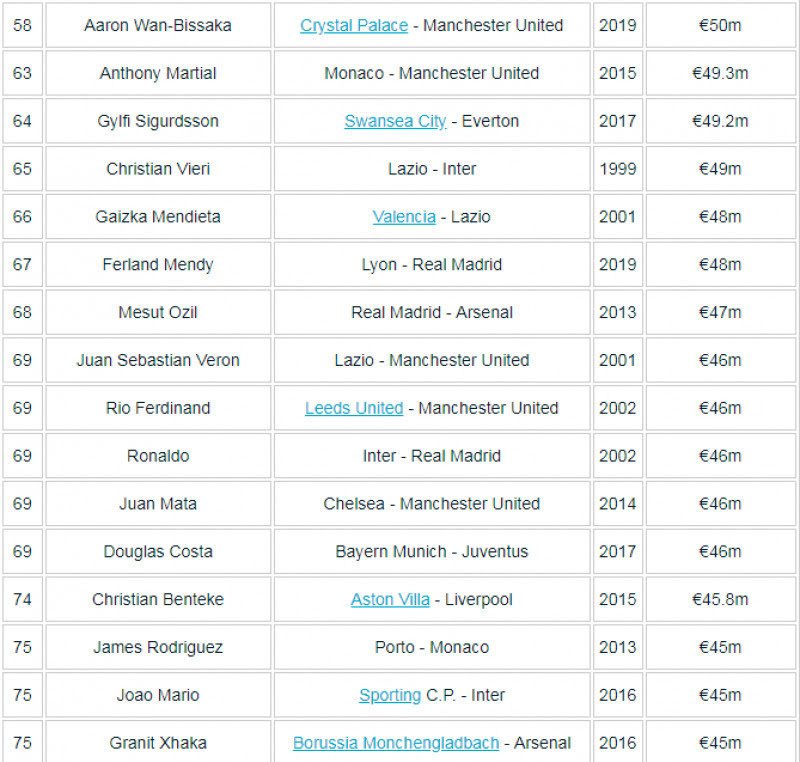
Task: Click the Anthony Martial player cell
Action: (x=158, y=73)
